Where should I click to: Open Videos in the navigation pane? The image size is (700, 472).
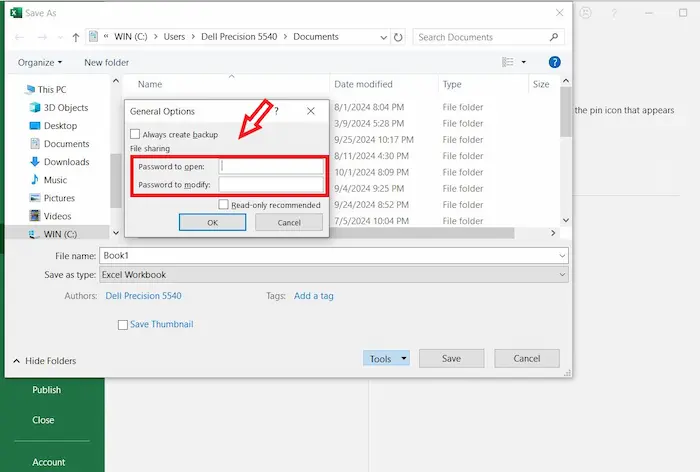click(x=50, y=216)
